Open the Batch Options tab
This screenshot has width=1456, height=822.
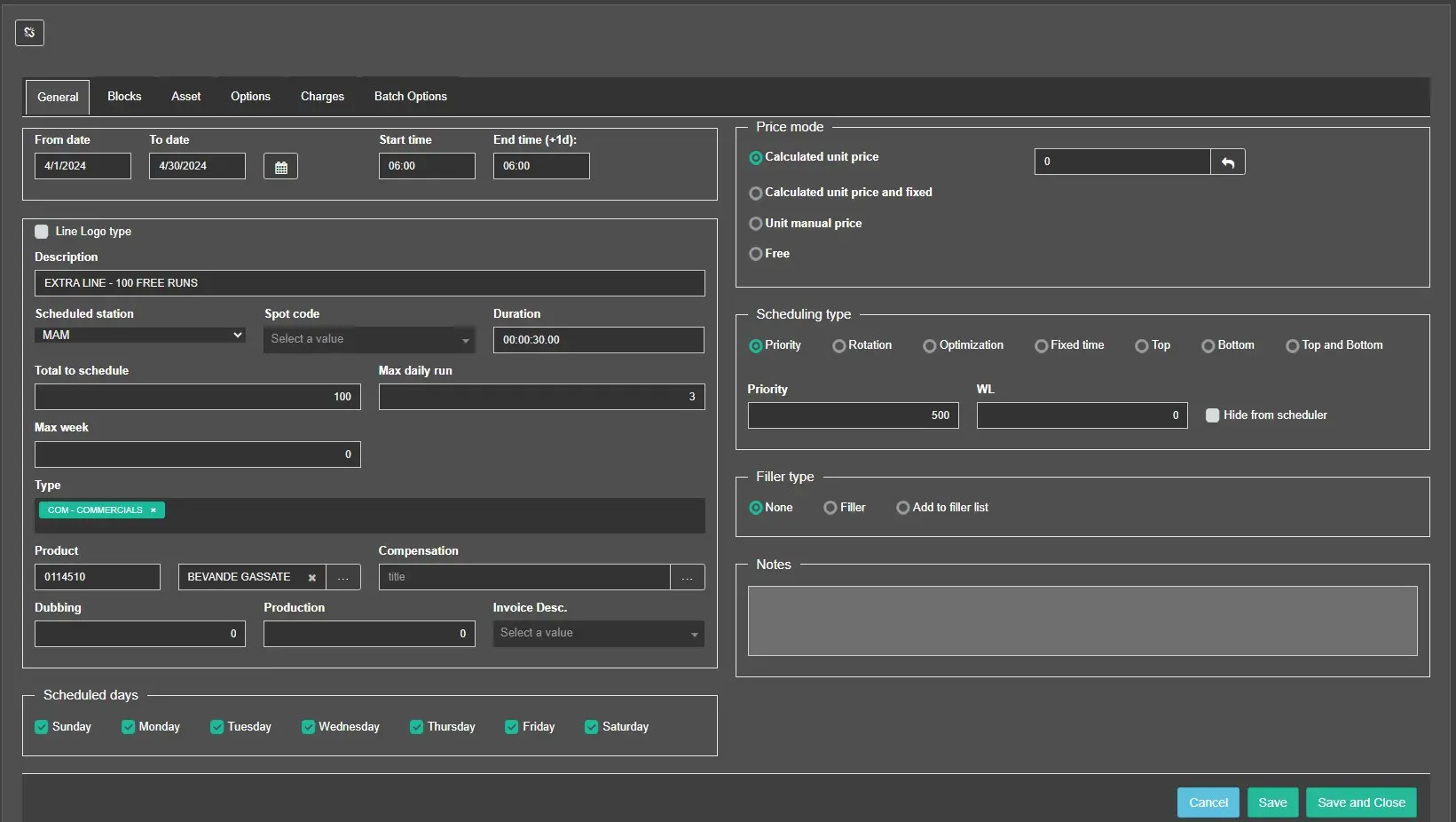pyautogui.click(x=410, y=97)
